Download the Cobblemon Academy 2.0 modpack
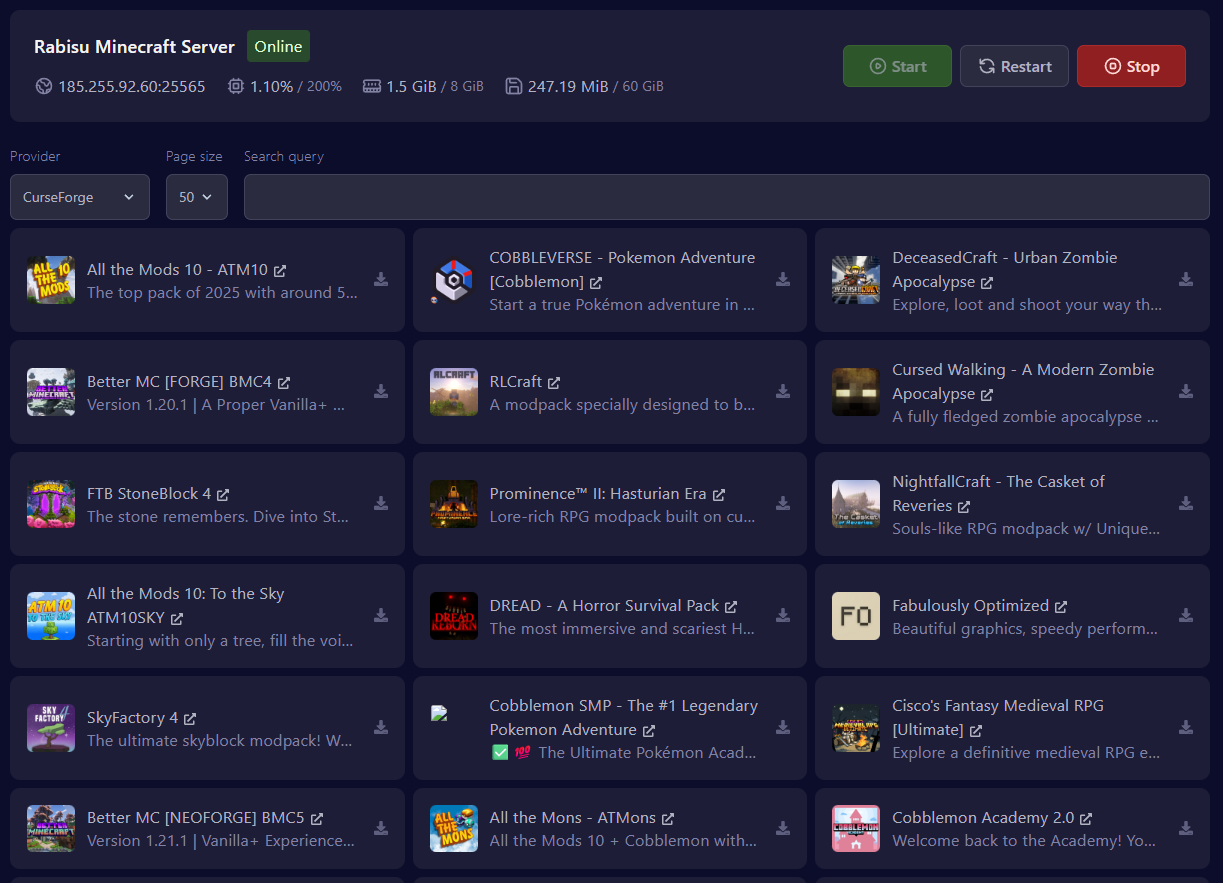1223x883 pixels. (x=1186, y=828)
